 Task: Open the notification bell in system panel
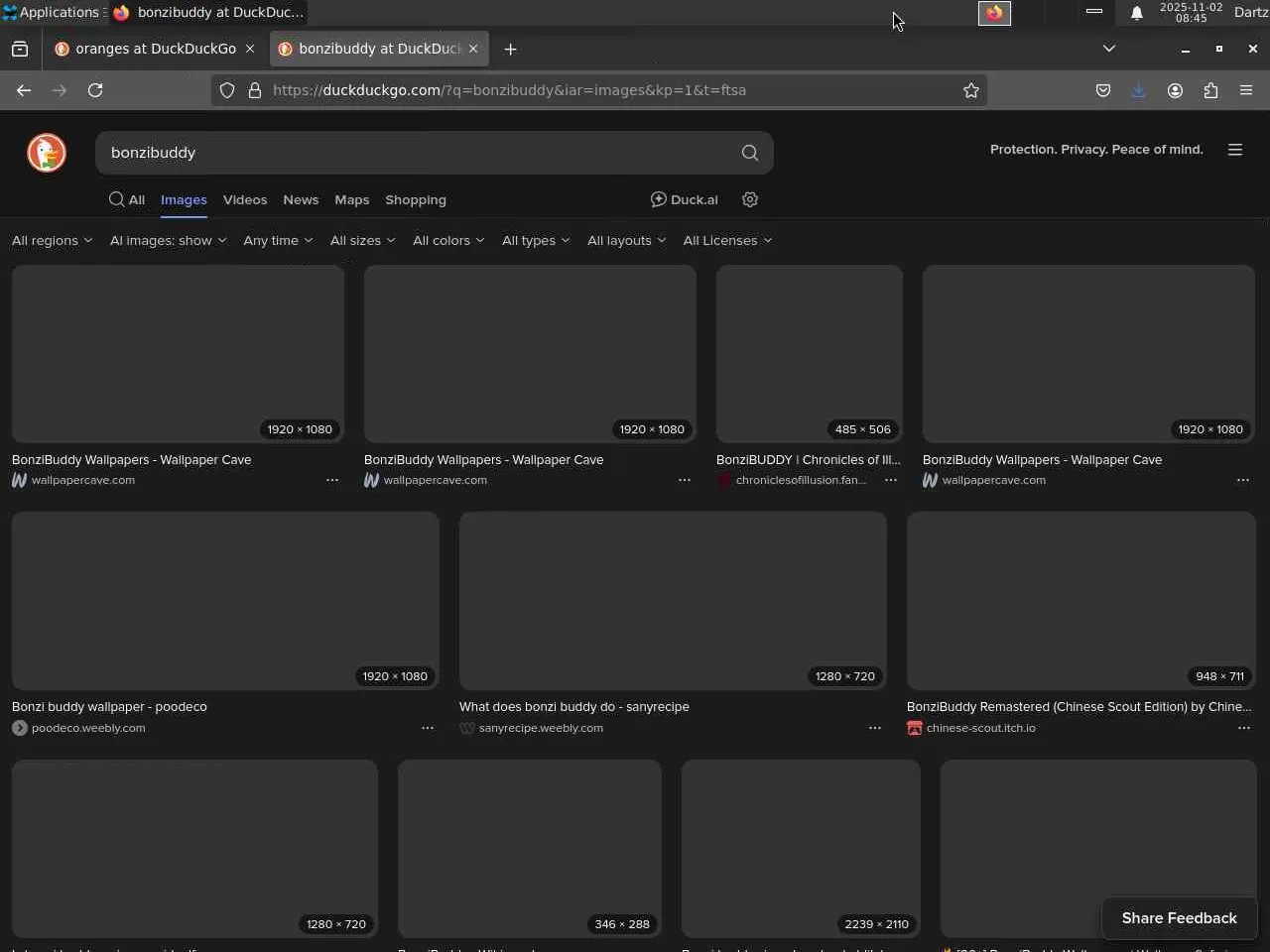click(x=1137, y=13)
